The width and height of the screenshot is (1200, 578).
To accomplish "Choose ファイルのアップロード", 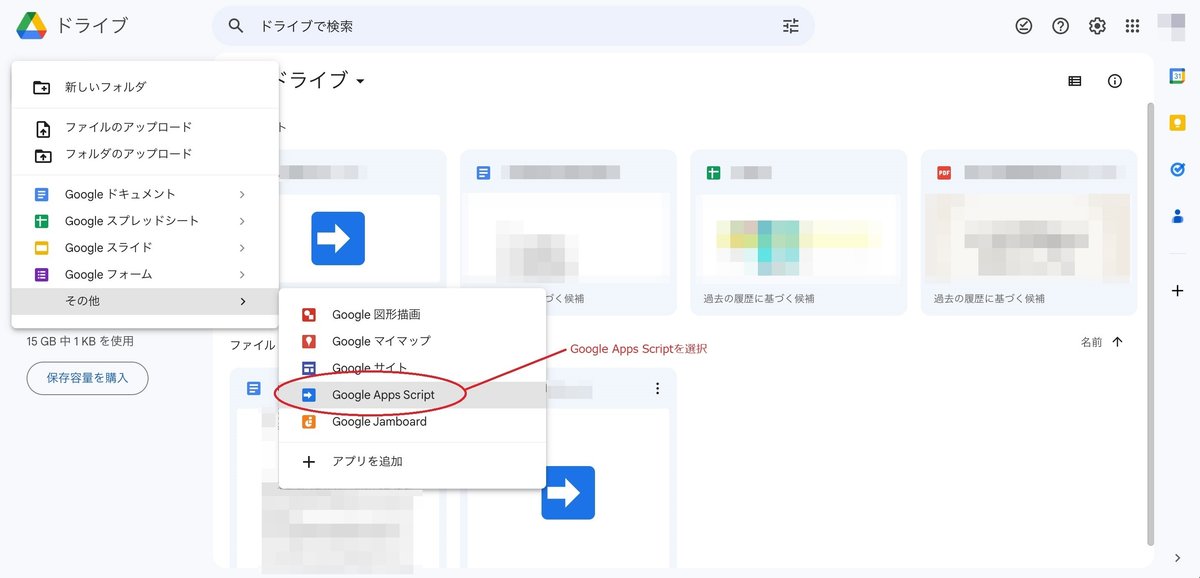I will [145, 128].
